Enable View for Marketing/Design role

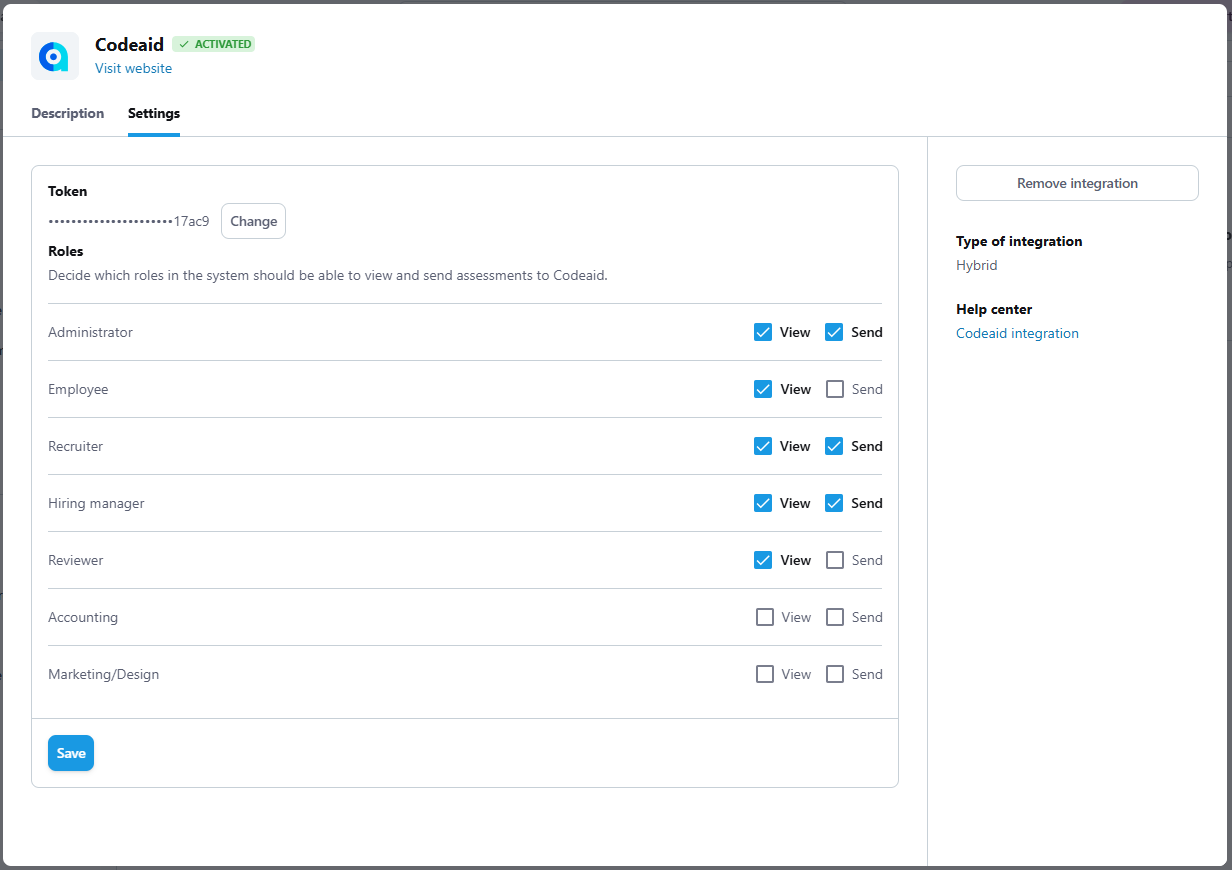point(765,674)
